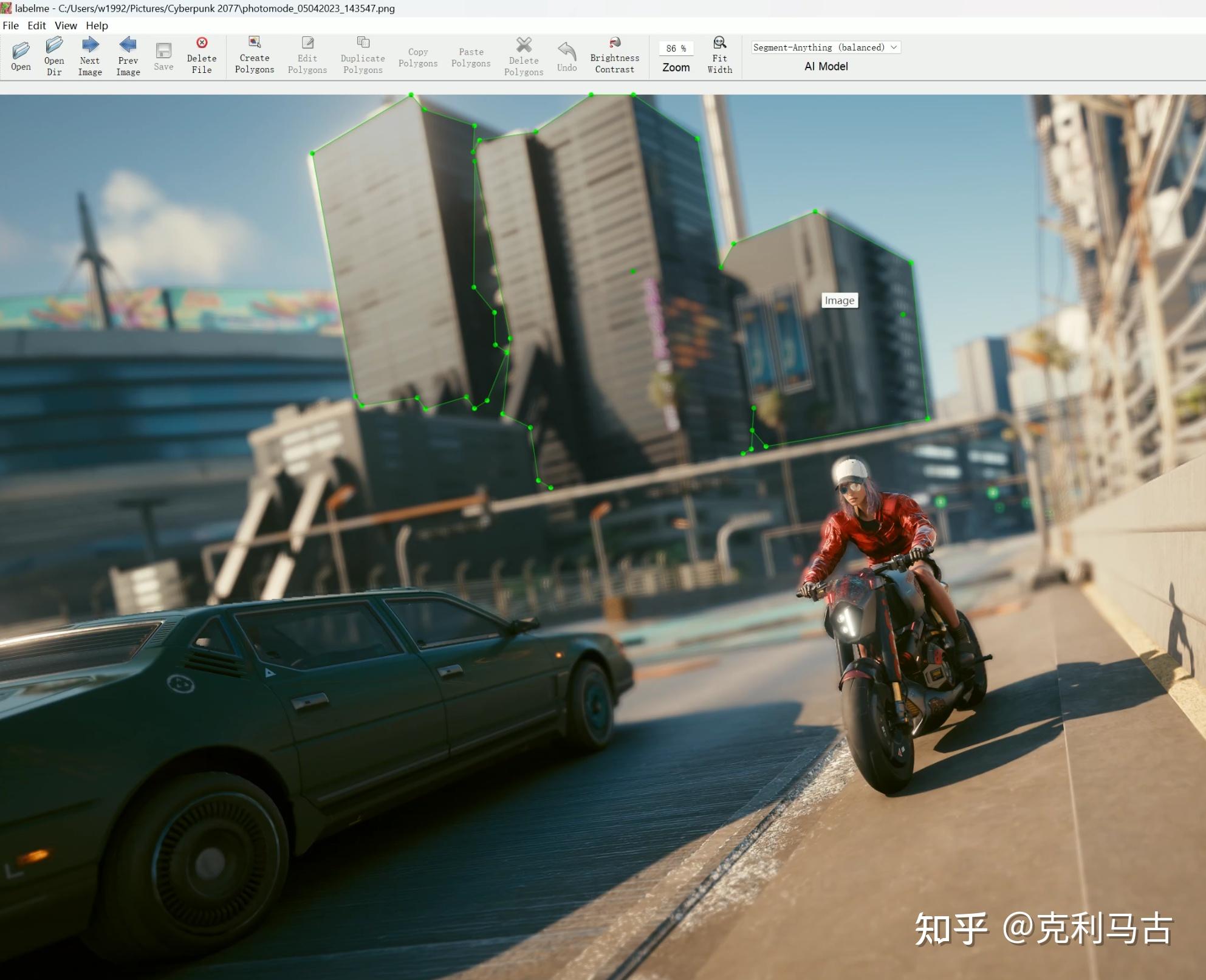
Task: Open the File menu
Action: 11,26
